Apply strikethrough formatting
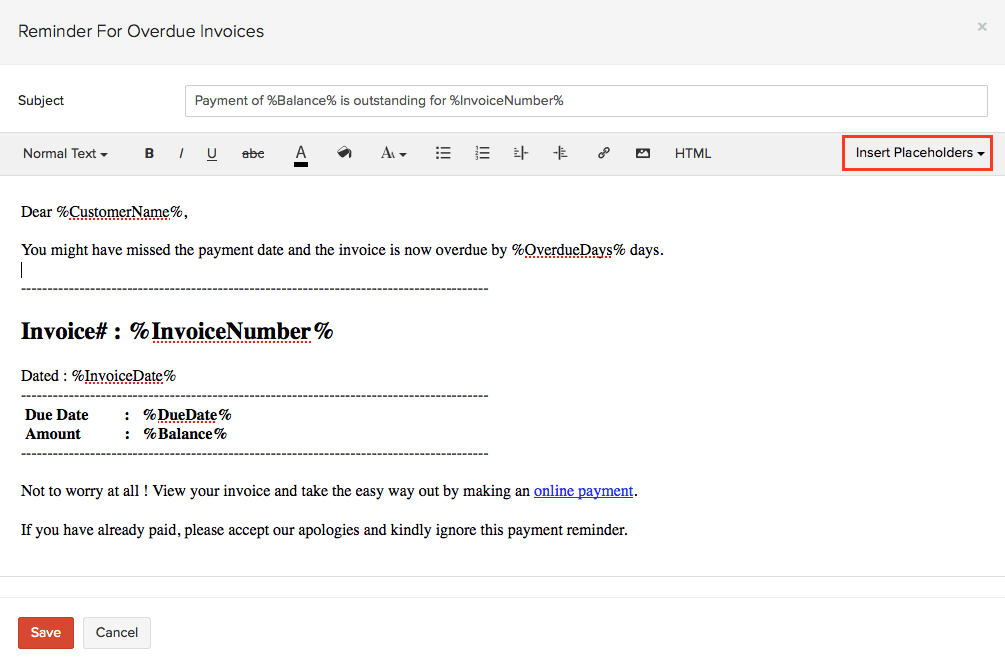Image resolution: width=1005 pixels, height=665 pixels. pos(253,153)
